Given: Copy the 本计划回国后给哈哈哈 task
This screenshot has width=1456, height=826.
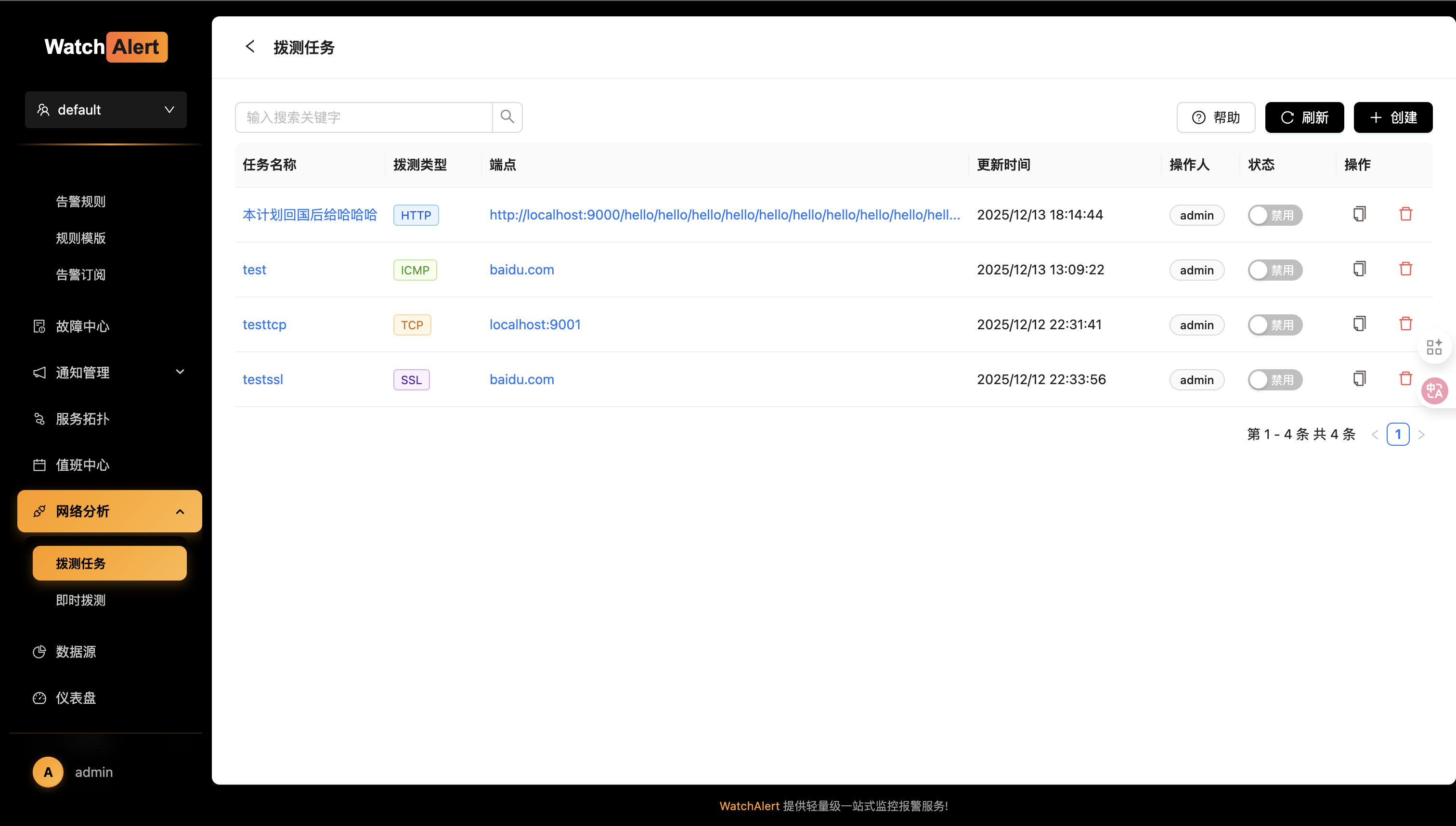Looking at the screenshot, I should pyautogui.click(x=1359, y=214).
